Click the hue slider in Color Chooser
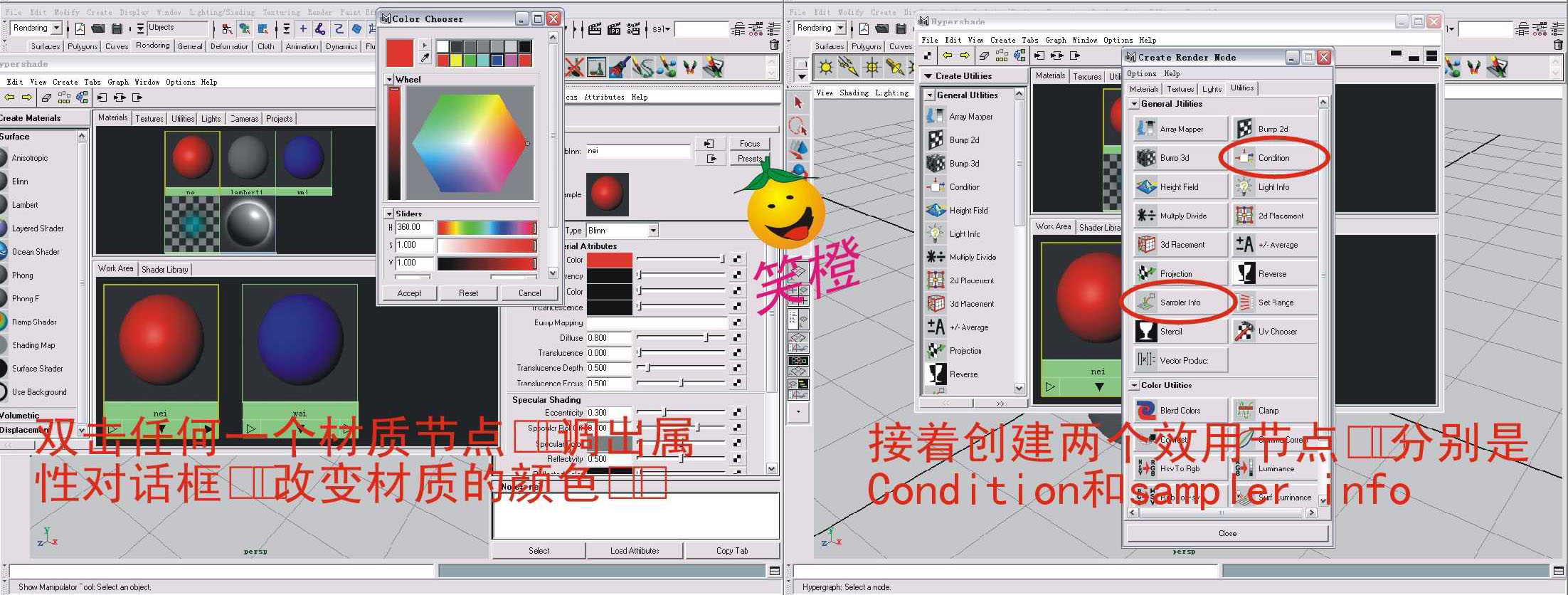This screenshot has width=1568, height=595. [x=487, y=228]
